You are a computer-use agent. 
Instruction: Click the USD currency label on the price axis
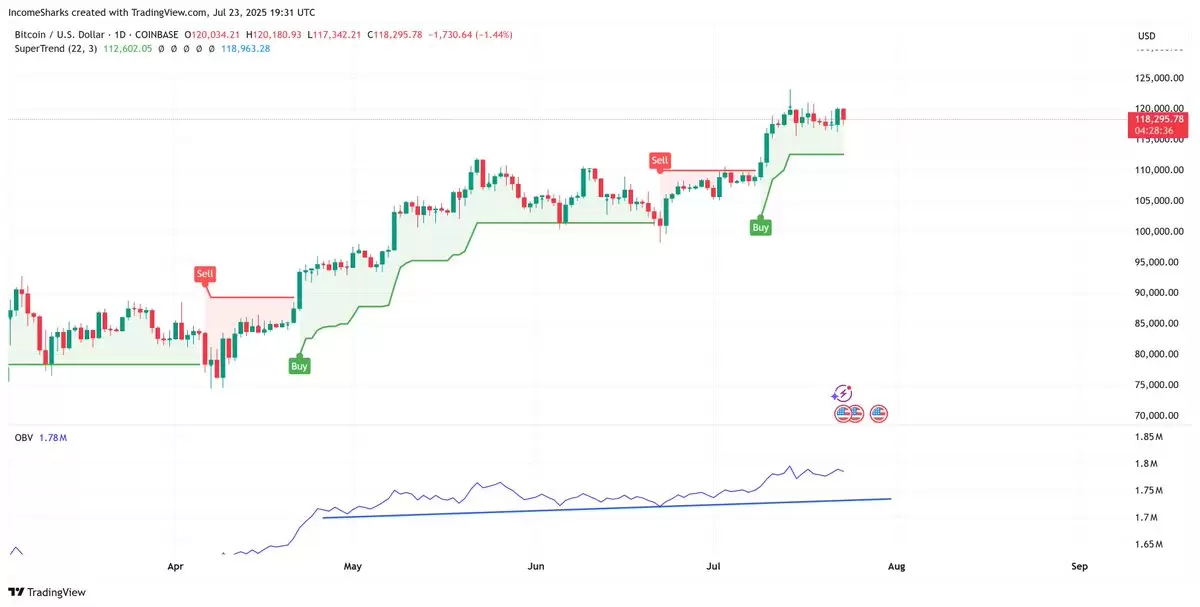click(x=1147, y=36)
